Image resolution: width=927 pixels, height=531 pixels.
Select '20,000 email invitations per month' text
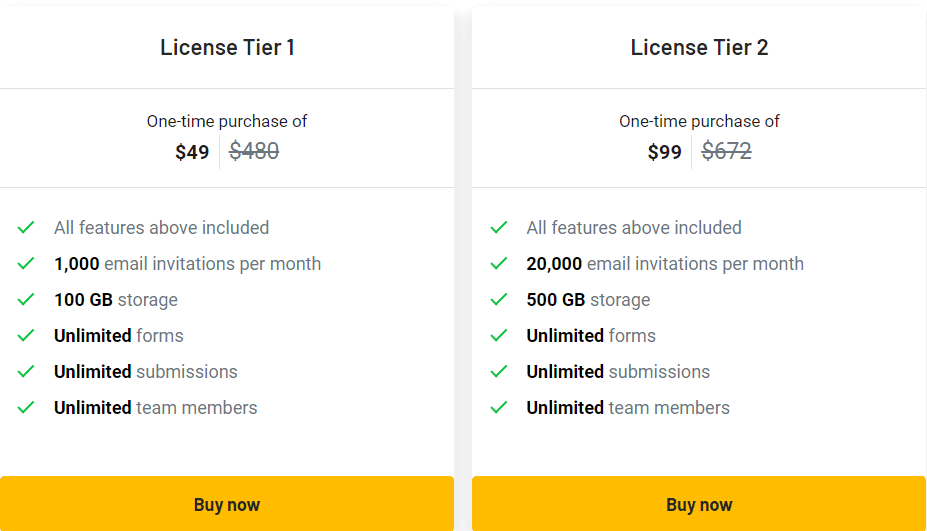click(665, 264)
